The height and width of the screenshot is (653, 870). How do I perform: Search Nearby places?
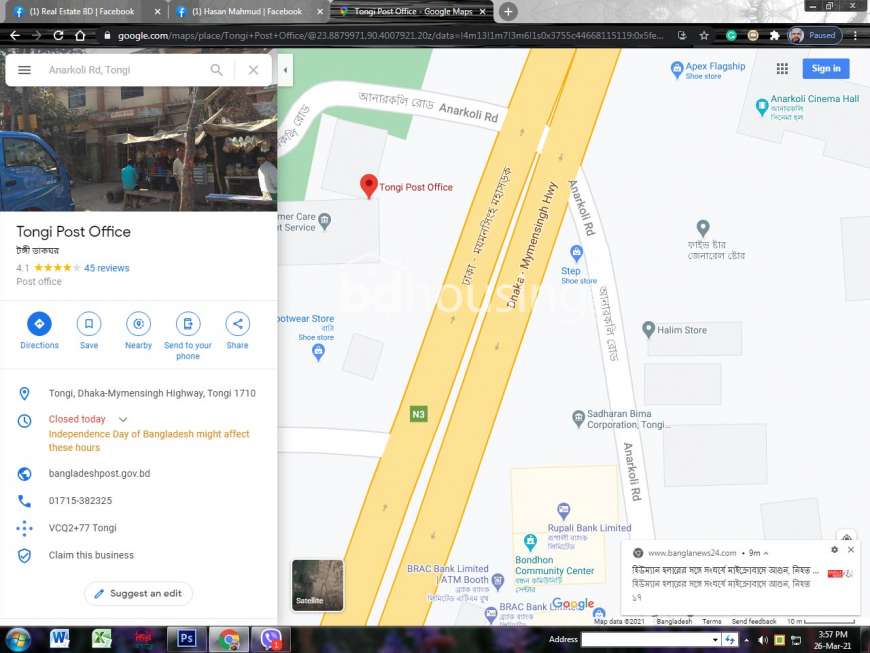pyautogui.click(x=138, y=324)
